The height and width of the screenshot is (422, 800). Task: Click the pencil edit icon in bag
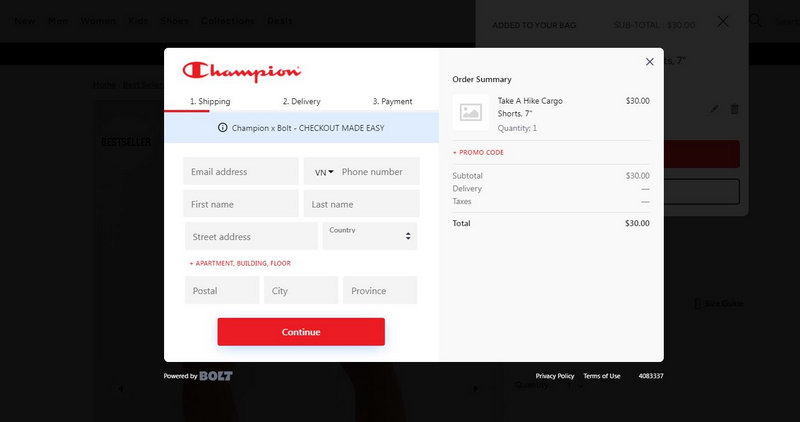(x=714, y=109)
